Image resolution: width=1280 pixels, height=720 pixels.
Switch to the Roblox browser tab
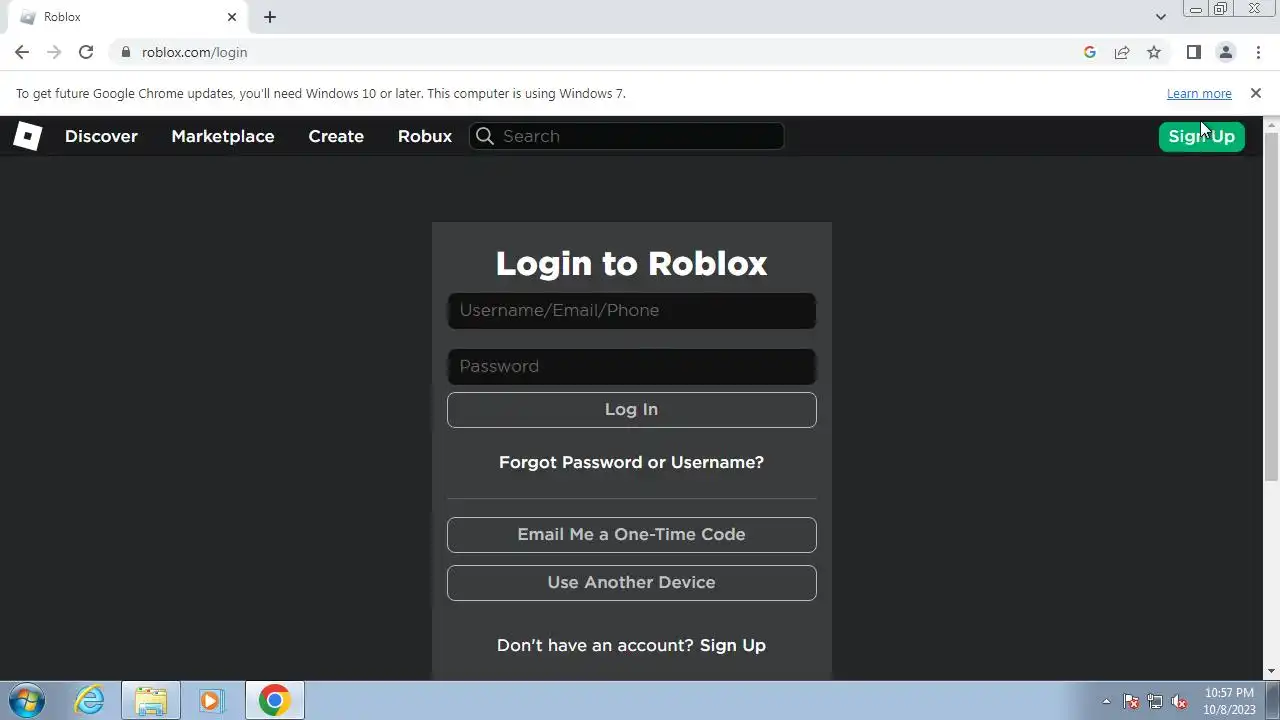(x=129, y=17)
